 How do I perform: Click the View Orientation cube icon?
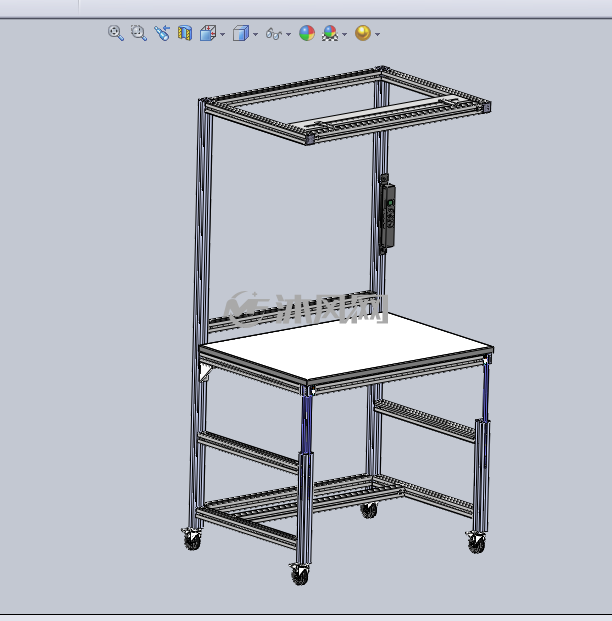(208, 33)
